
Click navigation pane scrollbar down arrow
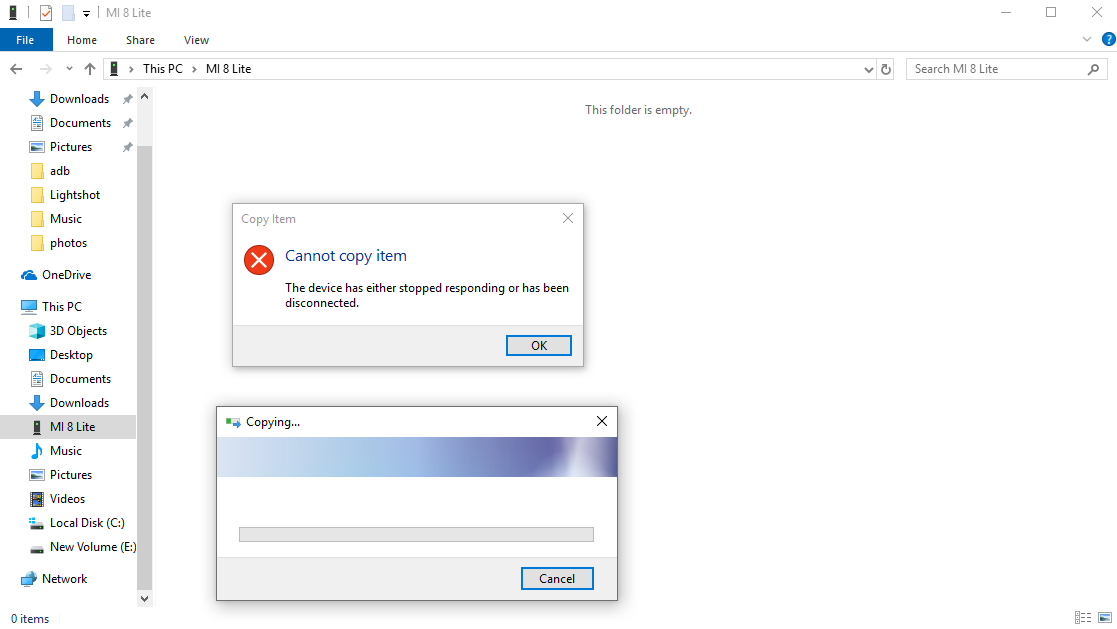pyautogui.click(x=145, y=599)
